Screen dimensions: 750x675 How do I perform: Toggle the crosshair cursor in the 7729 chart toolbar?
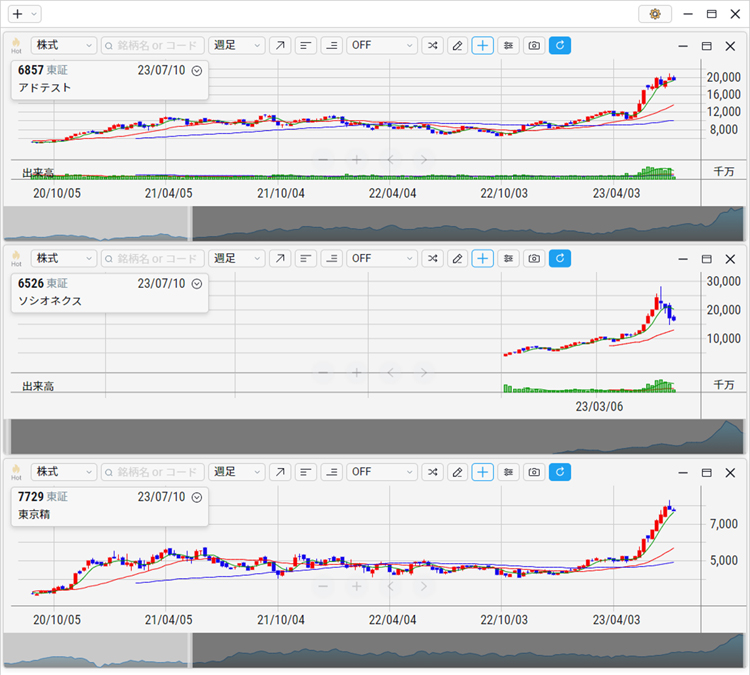483,472
